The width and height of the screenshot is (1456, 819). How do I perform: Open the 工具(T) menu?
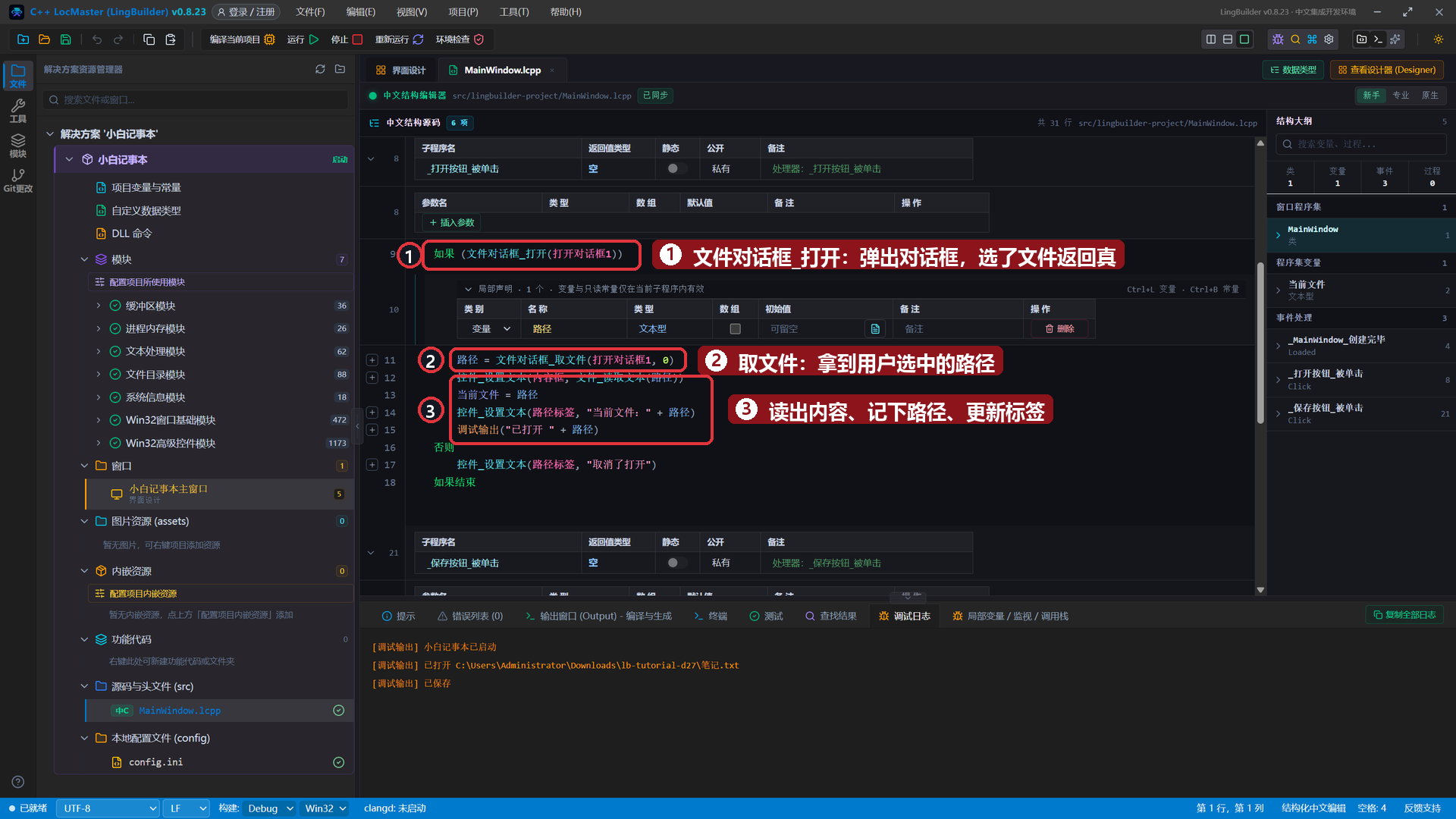514,12
